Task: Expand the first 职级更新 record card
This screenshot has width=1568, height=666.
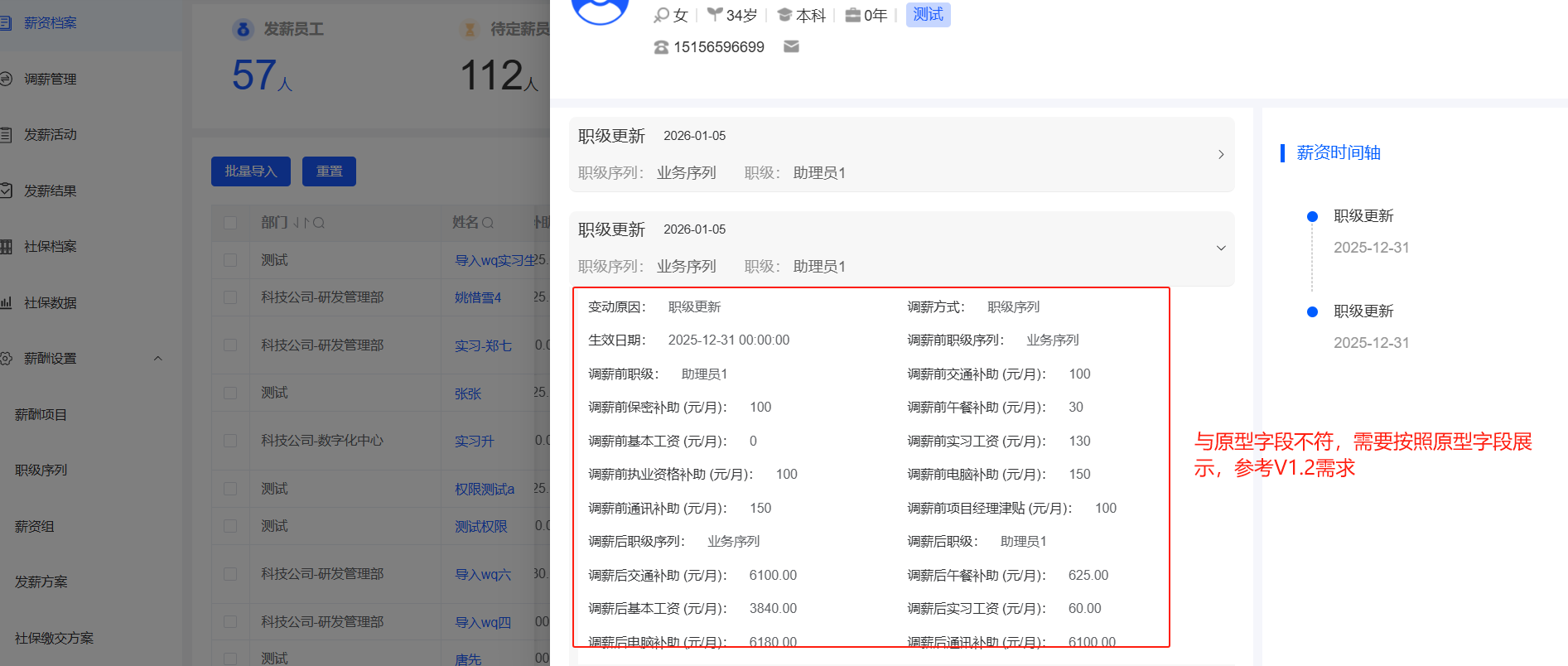Action: (1220, 155)
